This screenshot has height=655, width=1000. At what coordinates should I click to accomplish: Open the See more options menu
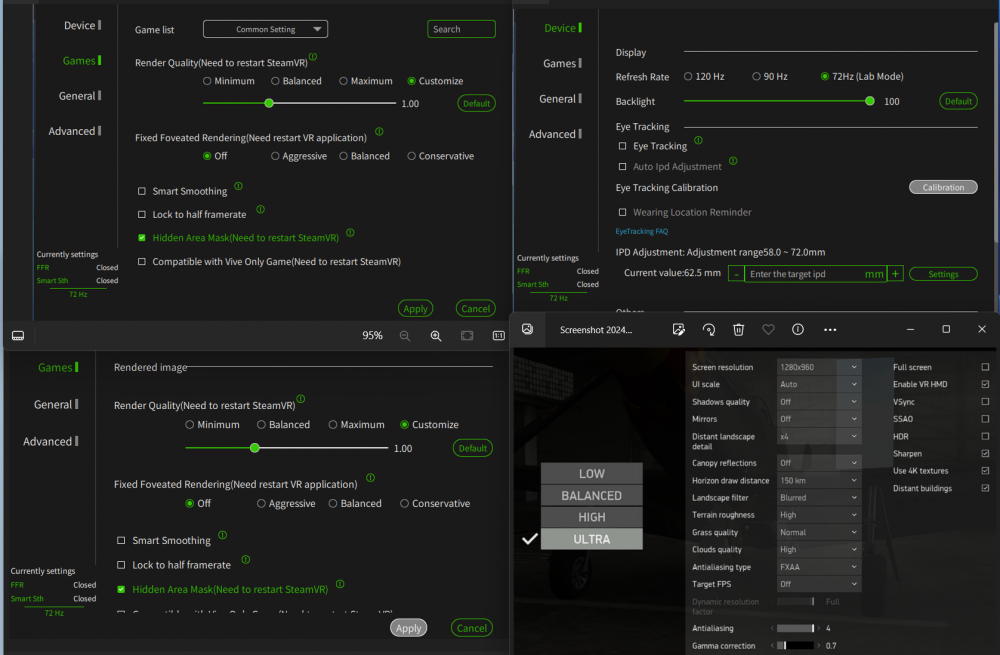point(829,329)
